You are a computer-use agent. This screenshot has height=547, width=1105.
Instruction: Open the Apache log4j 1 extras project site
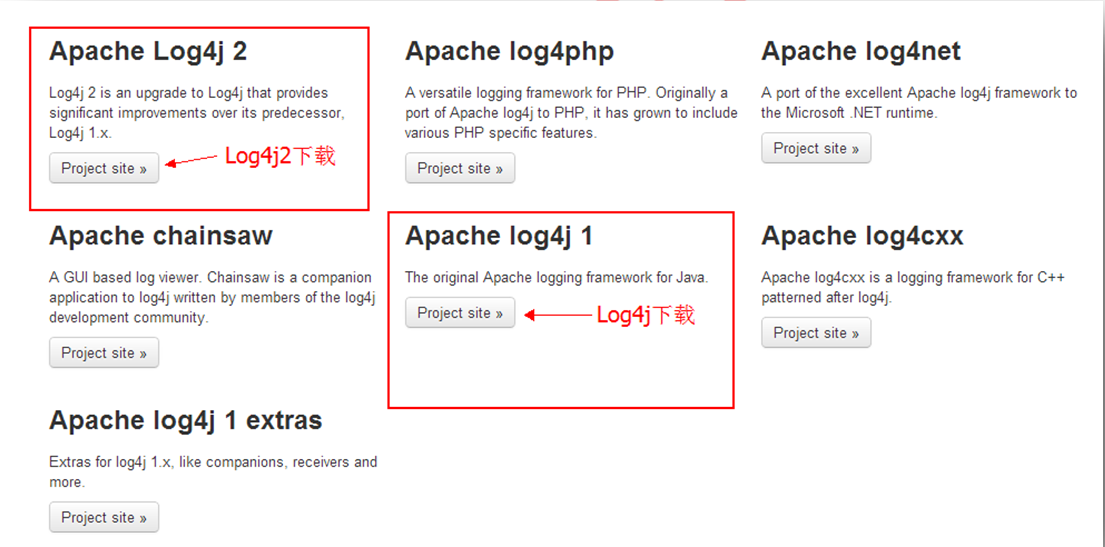click(104, 517)
